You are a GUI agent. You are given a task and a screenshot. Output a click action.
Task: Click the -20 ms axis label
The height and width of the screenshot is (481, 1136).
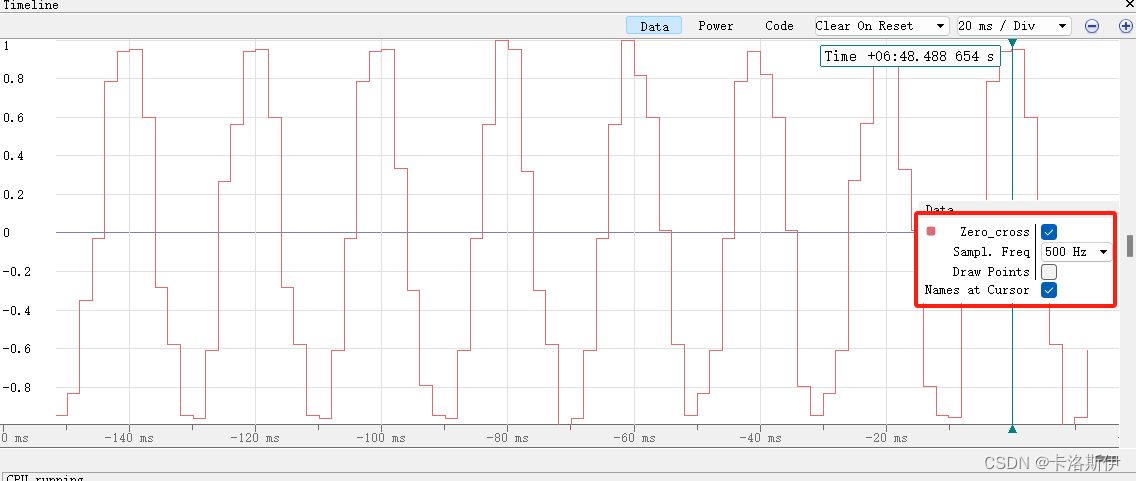coord(886,438)
